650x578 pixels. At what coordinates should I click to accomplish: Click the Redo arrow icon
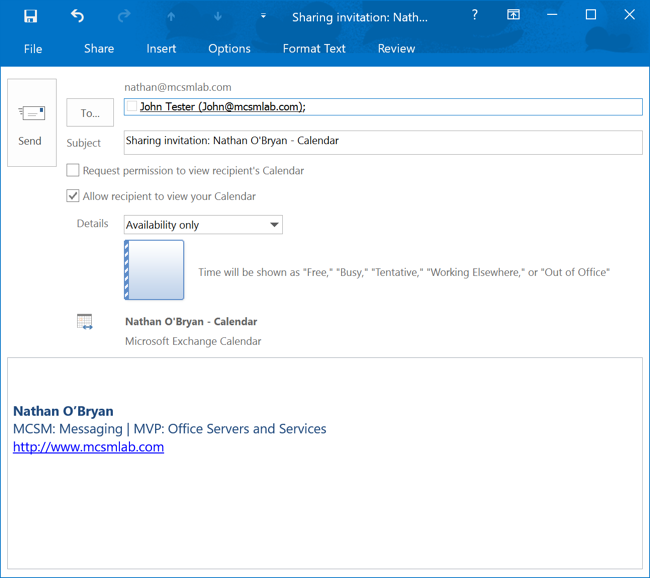(124, 16)
